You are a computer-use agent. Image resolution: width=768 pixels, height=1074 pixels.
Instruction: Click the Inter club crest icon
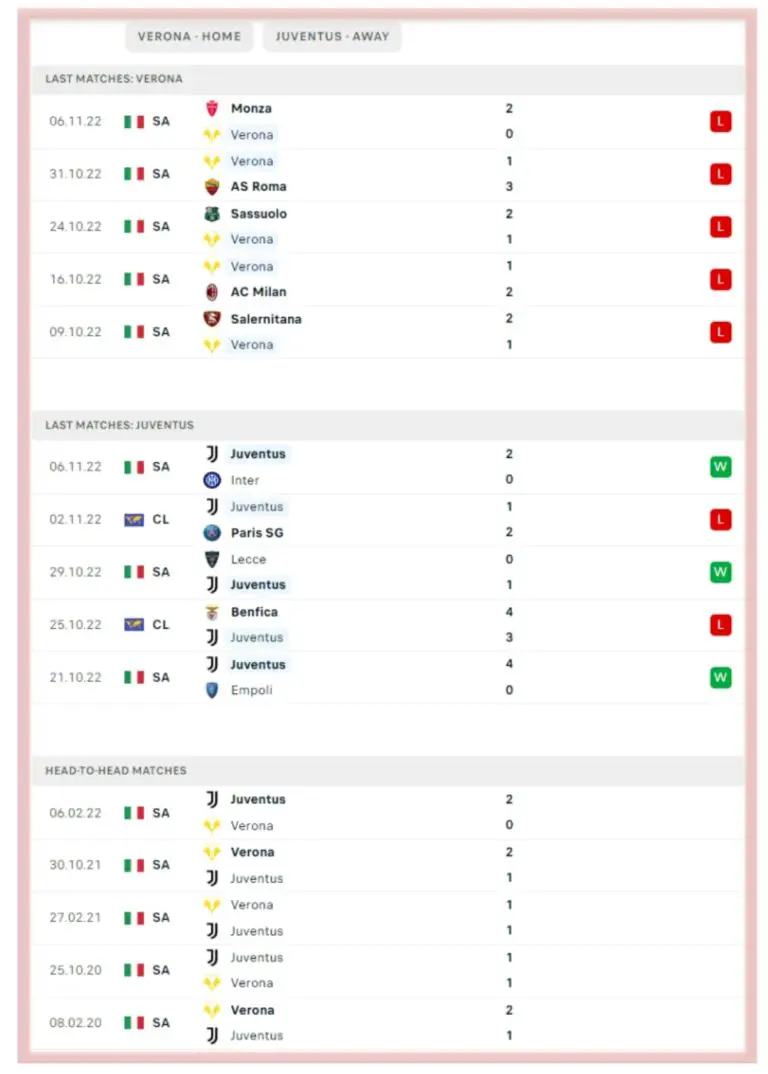point(212,480)
